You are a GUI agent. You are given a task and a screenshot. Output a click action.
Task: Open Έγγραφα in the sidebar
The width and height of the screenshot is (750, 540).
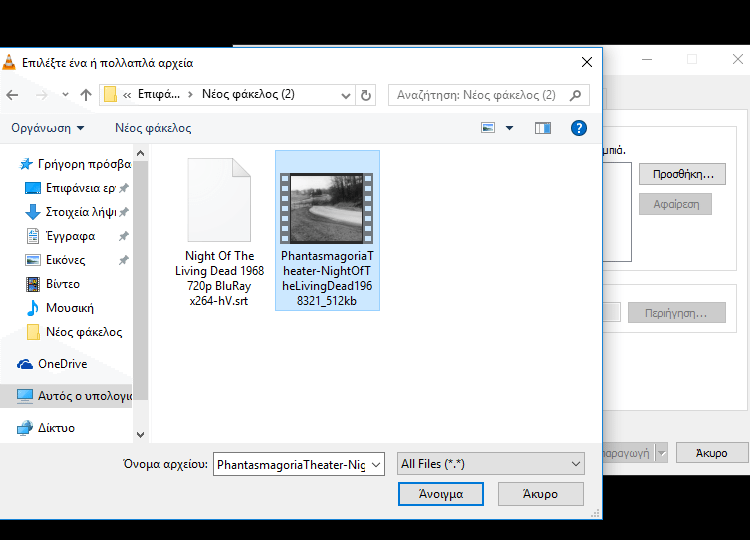click(60, 236)
